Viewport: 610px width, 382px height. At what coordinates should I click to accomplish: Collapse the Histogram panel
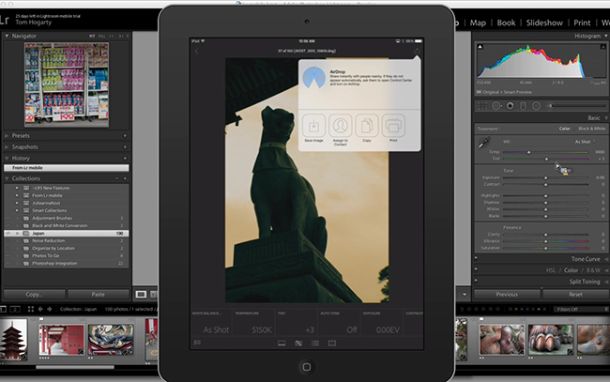(x=606, y=36)
